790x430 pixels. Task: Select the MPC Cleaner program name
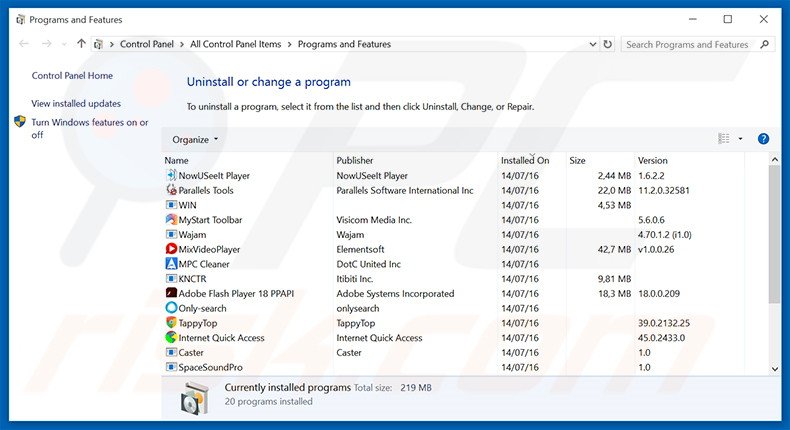tap(204, 264)
